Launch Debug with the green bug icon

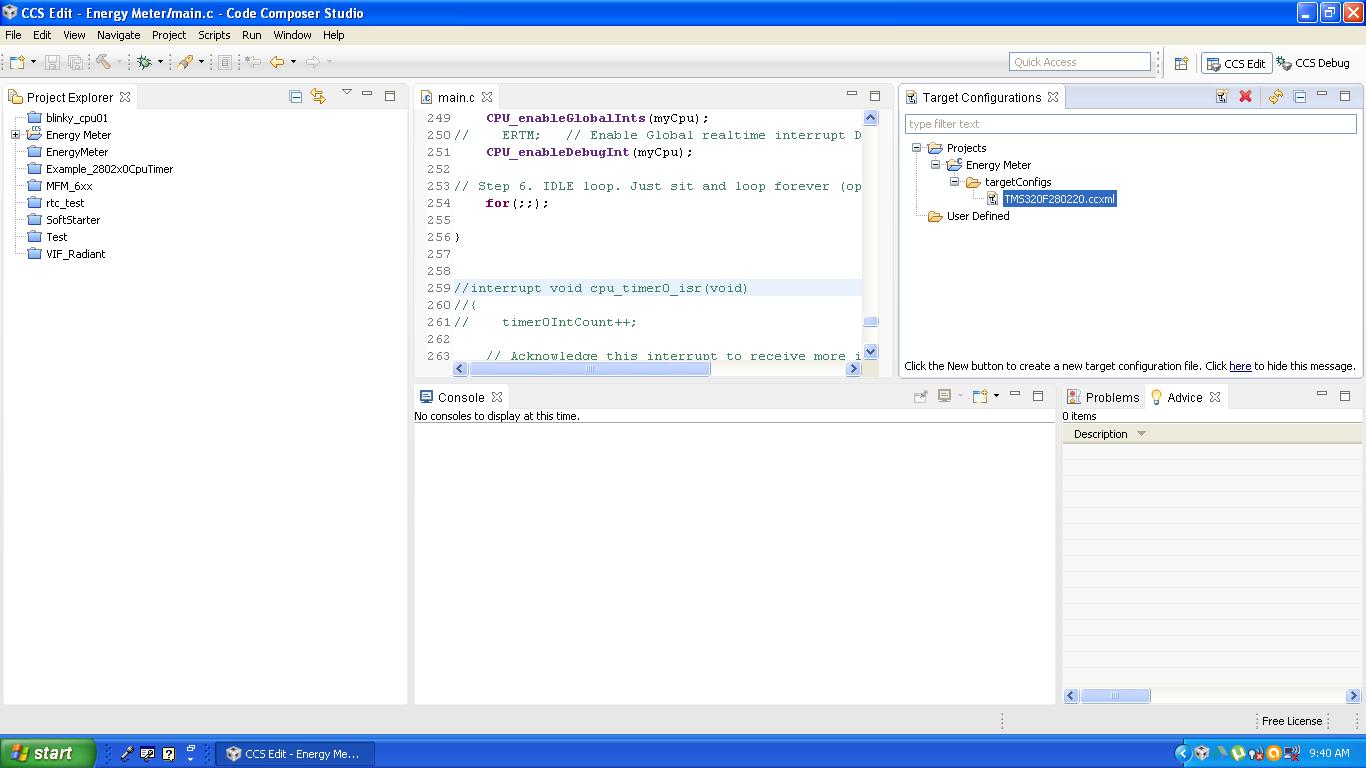coord(145,62)
